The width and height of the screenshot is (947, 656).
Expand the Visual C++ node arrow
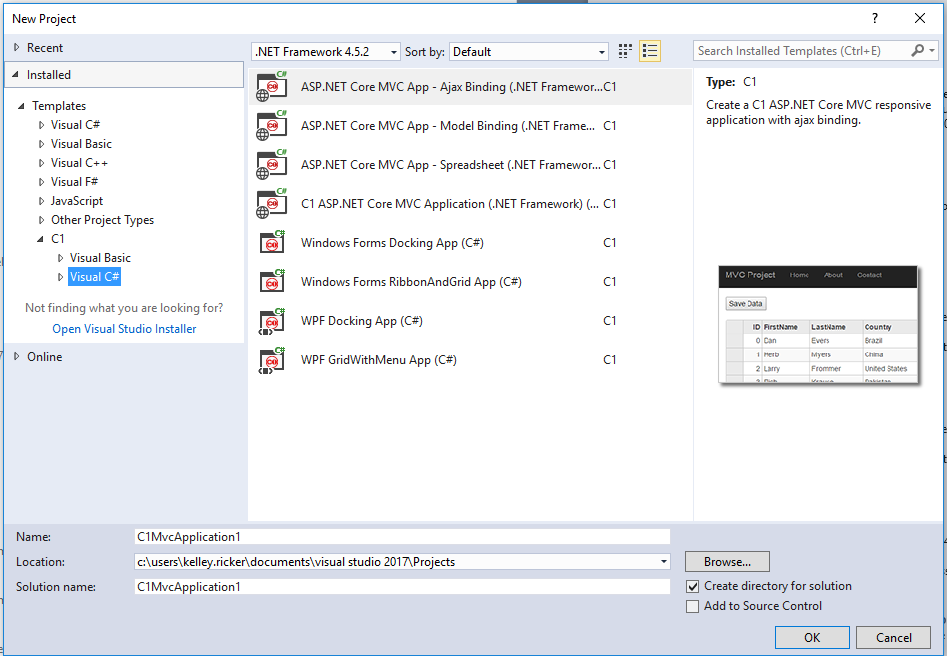tap(41, 163)
